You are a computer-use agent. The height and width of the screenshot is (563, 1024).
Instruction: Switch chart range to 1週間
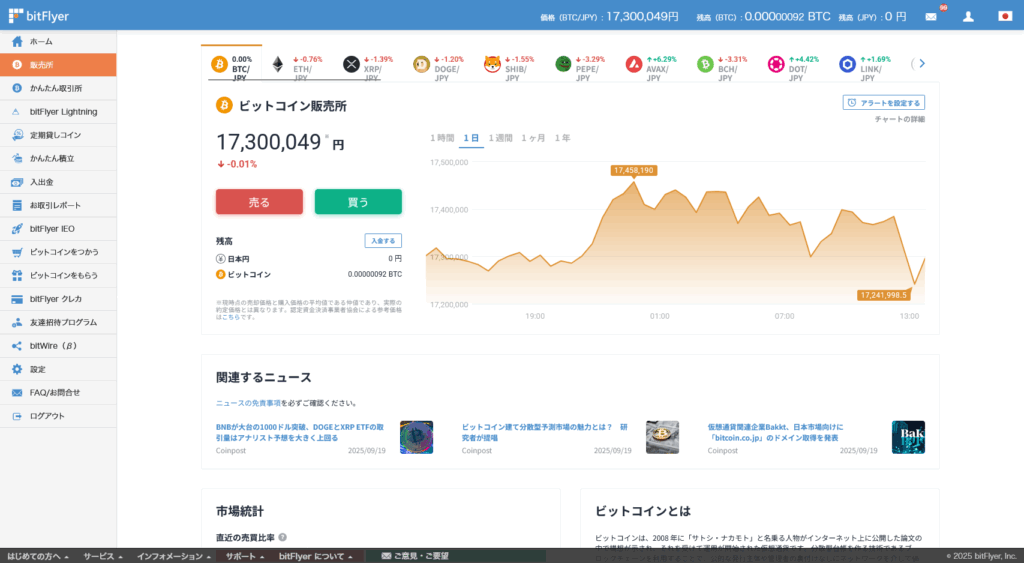coord(500,138)
